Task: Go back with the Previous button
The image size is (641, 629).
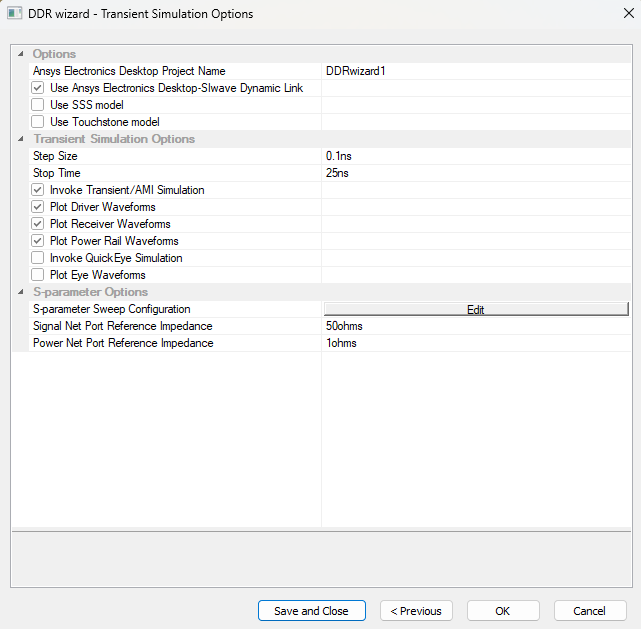Action: coord(416,611)
